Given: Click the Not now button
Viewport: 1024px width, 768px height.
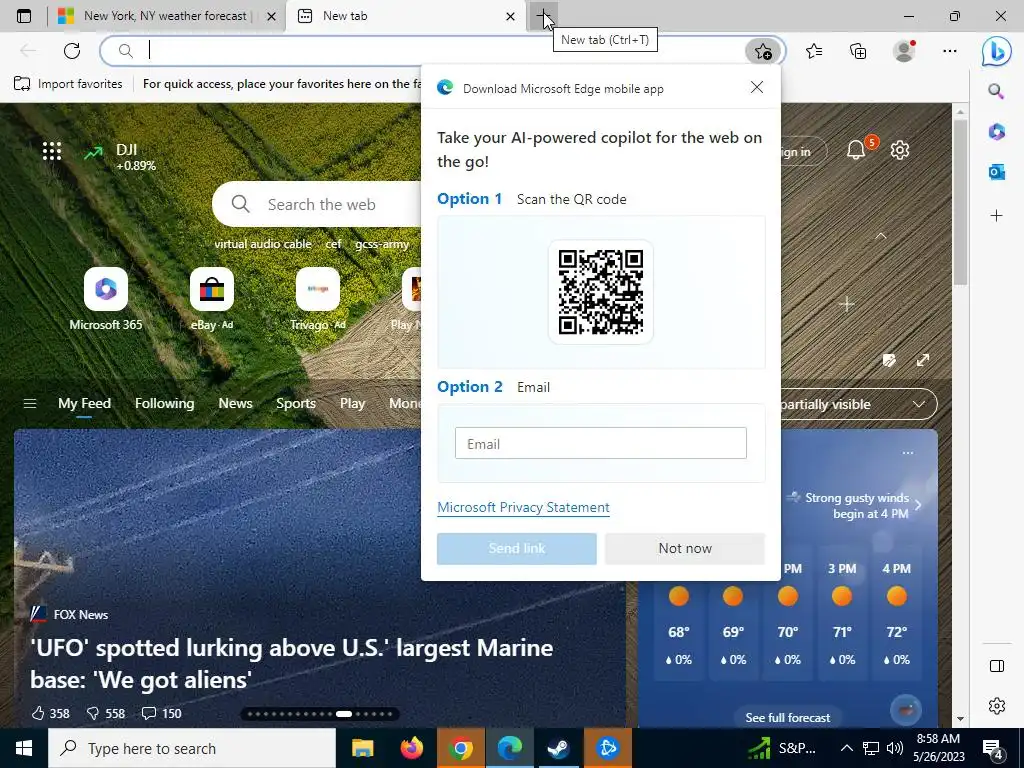Looking at the screenshot, I should point(684,549).
